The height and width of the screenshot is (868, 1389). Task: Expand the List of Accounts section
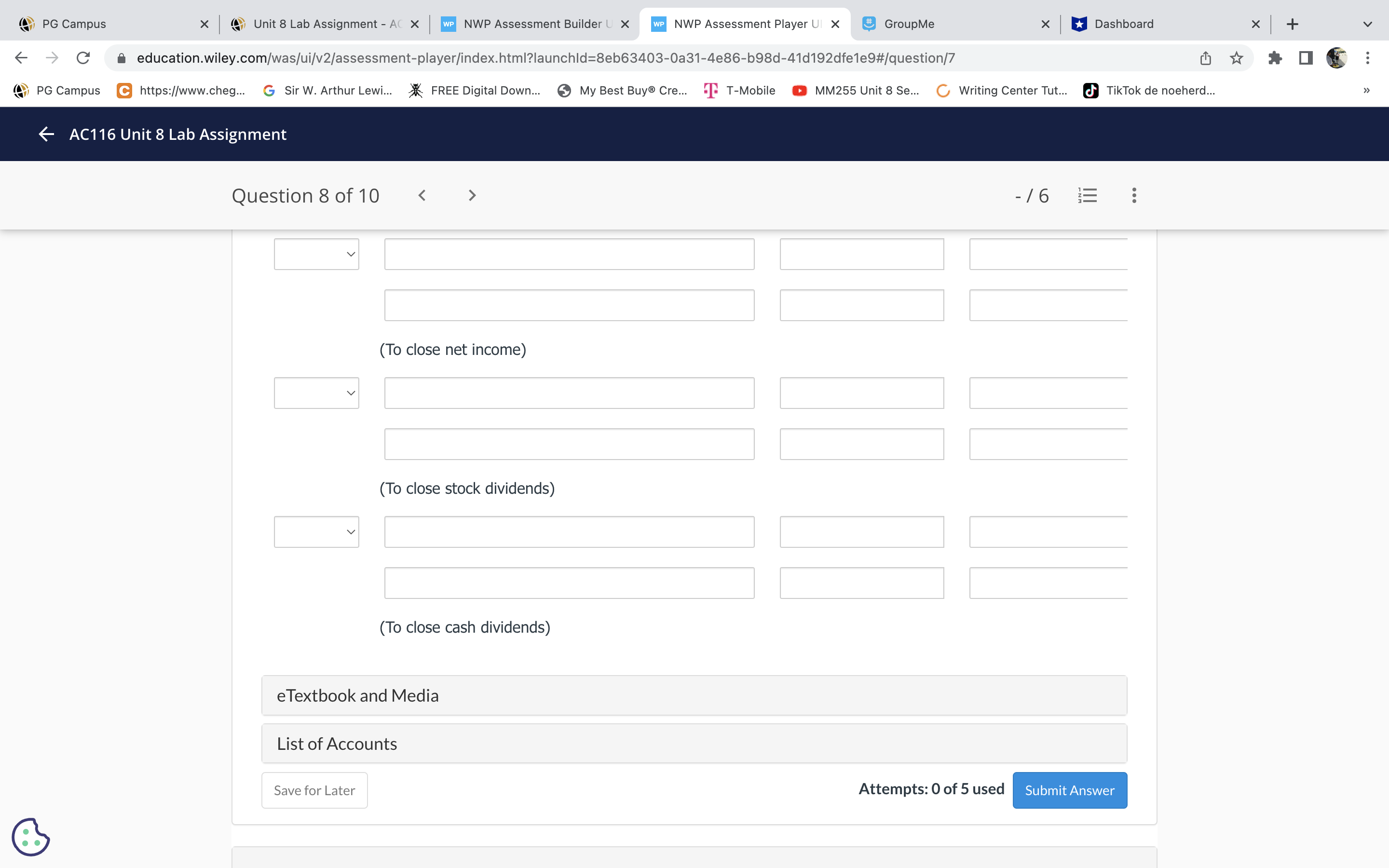click(x=694, y=744)
